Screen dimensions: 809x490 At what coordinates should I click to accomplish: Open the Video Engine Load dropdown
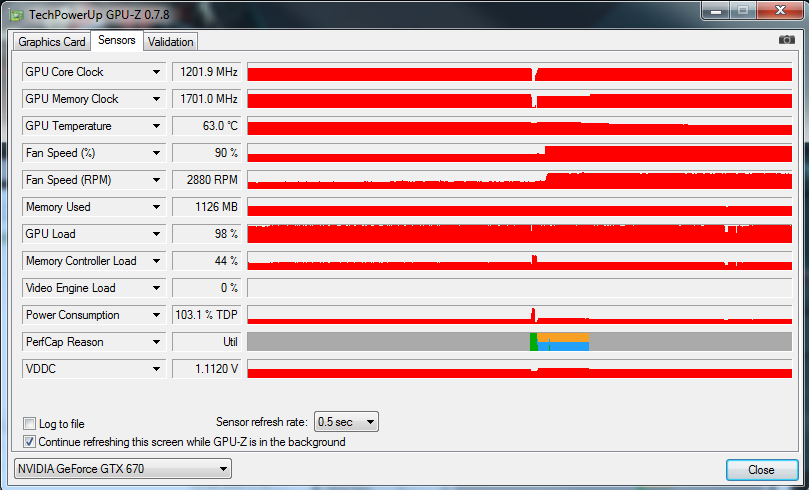(x=94, y=288)
